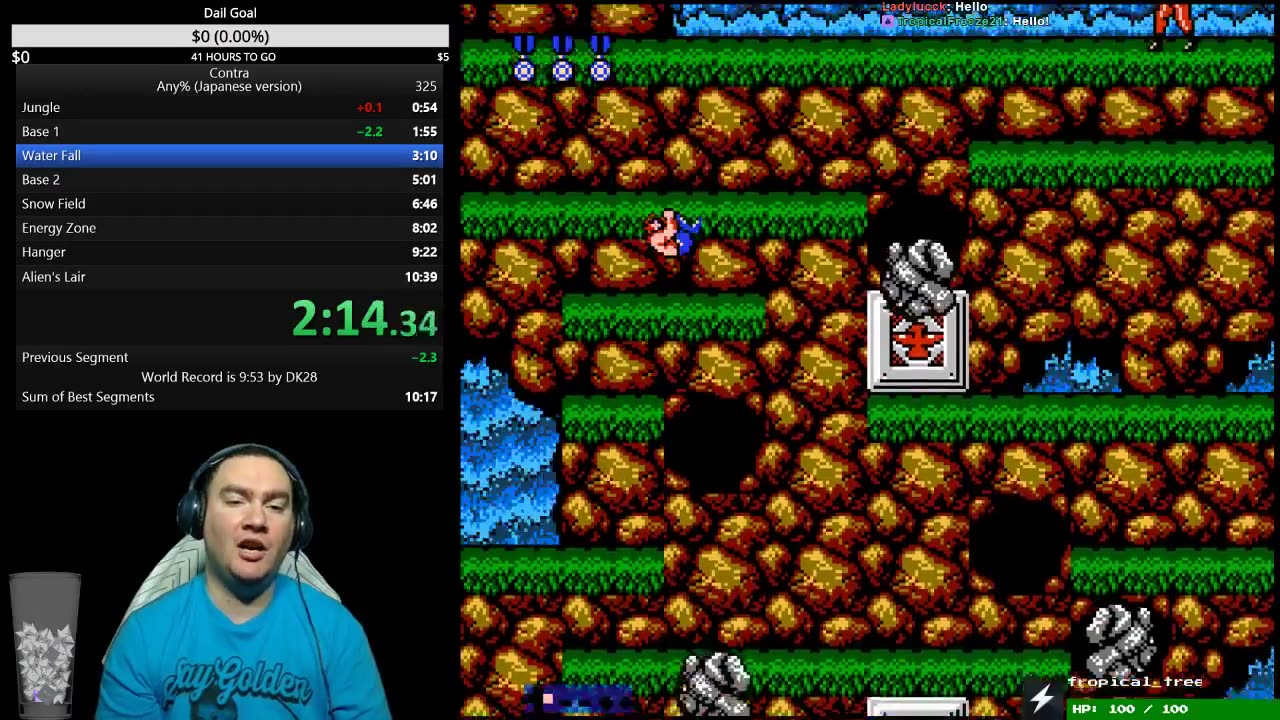
Task: Click the first lives medal icon
Action: pos(523,58)
